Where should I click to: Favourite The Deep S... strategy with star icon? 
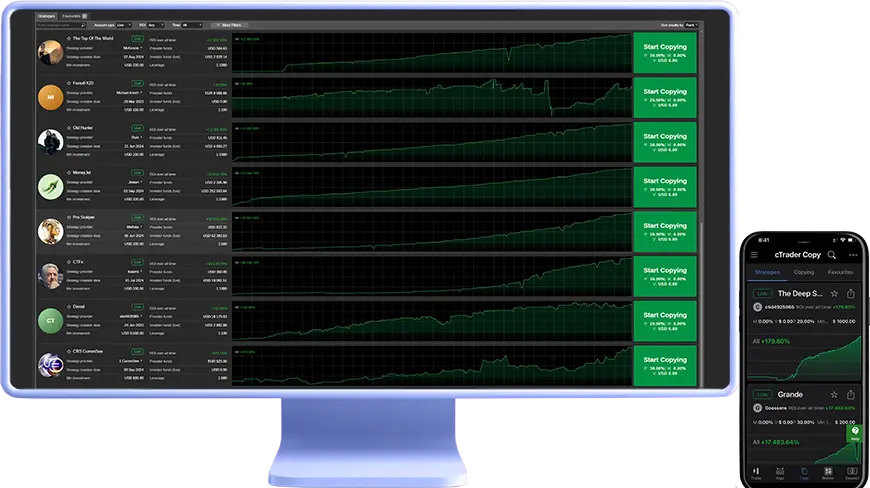click(x=834, y=294)
